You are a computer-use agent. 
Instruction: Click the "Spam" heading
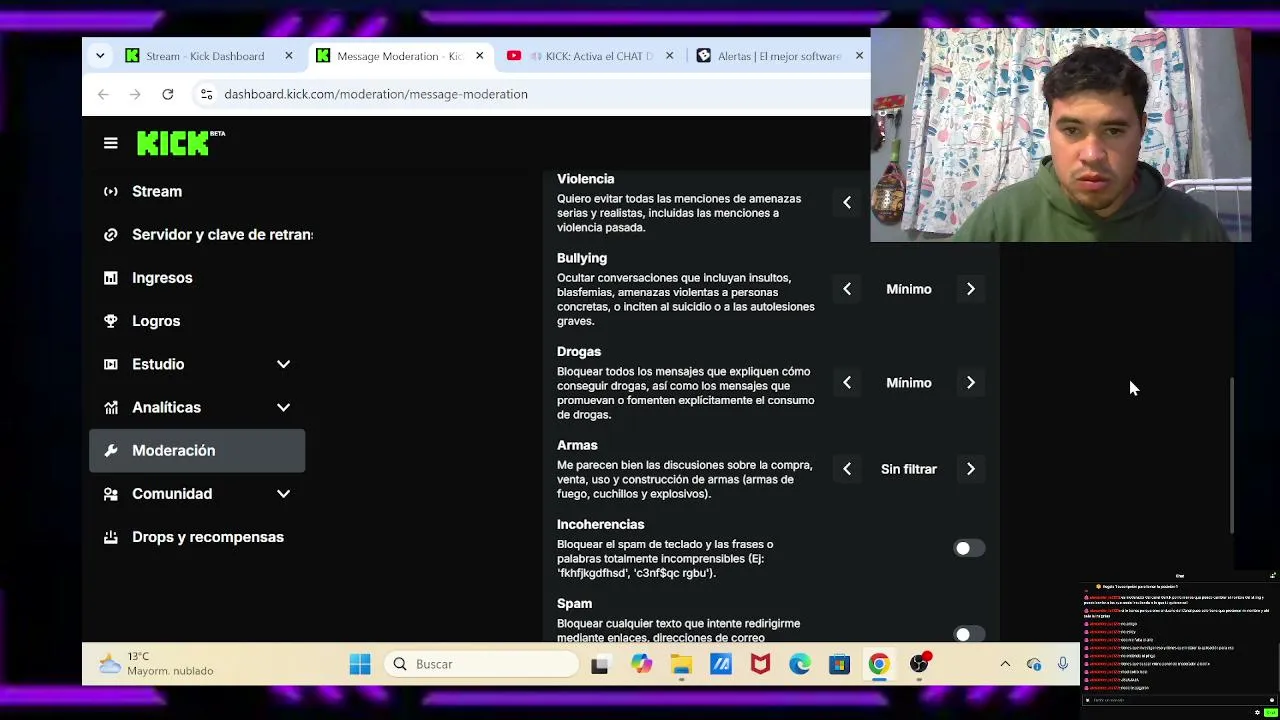pyautogui.click(x=575, y=604)
